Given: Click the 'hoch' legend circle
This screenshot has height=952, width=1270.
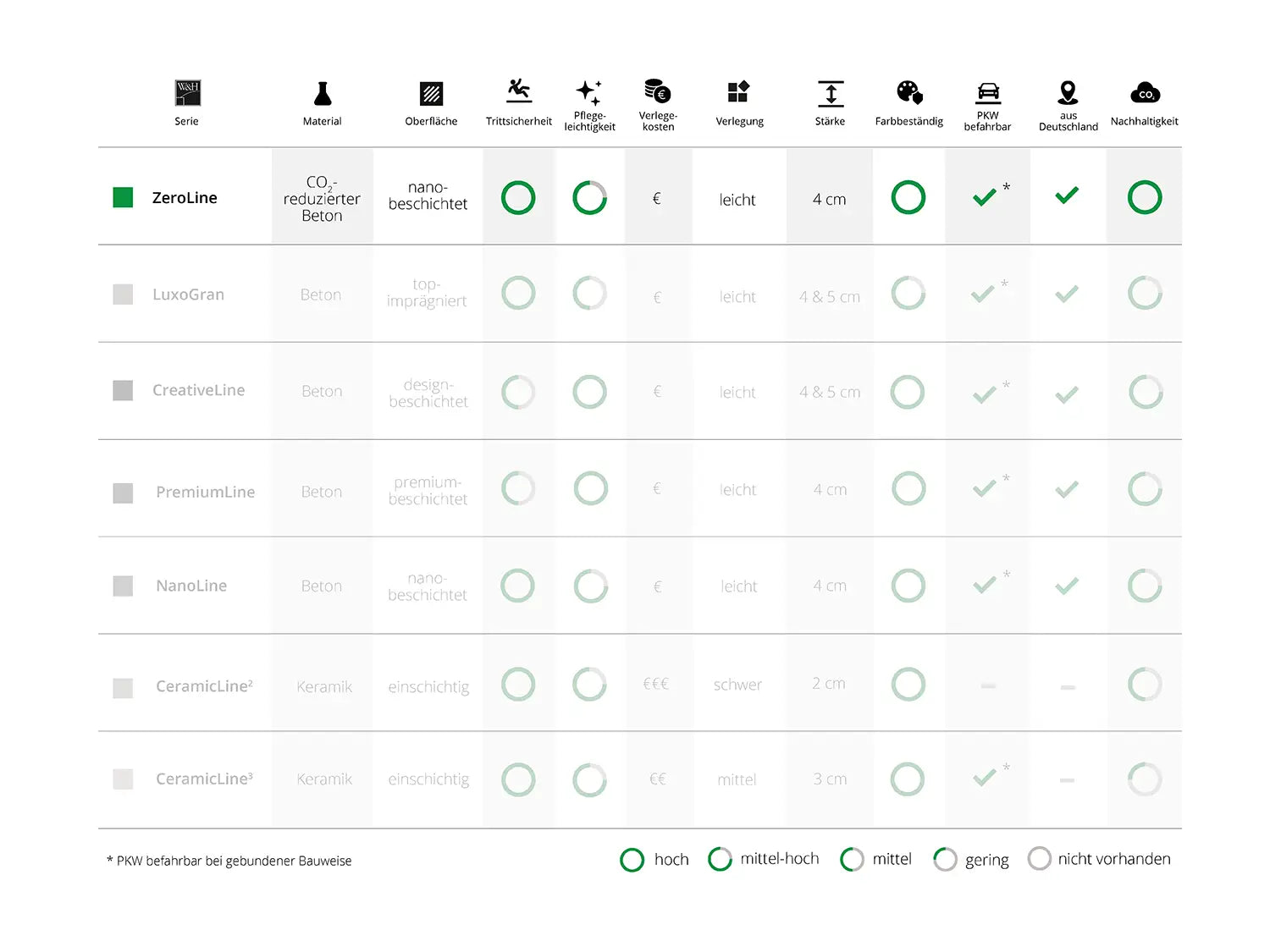Looking at the screenshot, I should point(632,860).
